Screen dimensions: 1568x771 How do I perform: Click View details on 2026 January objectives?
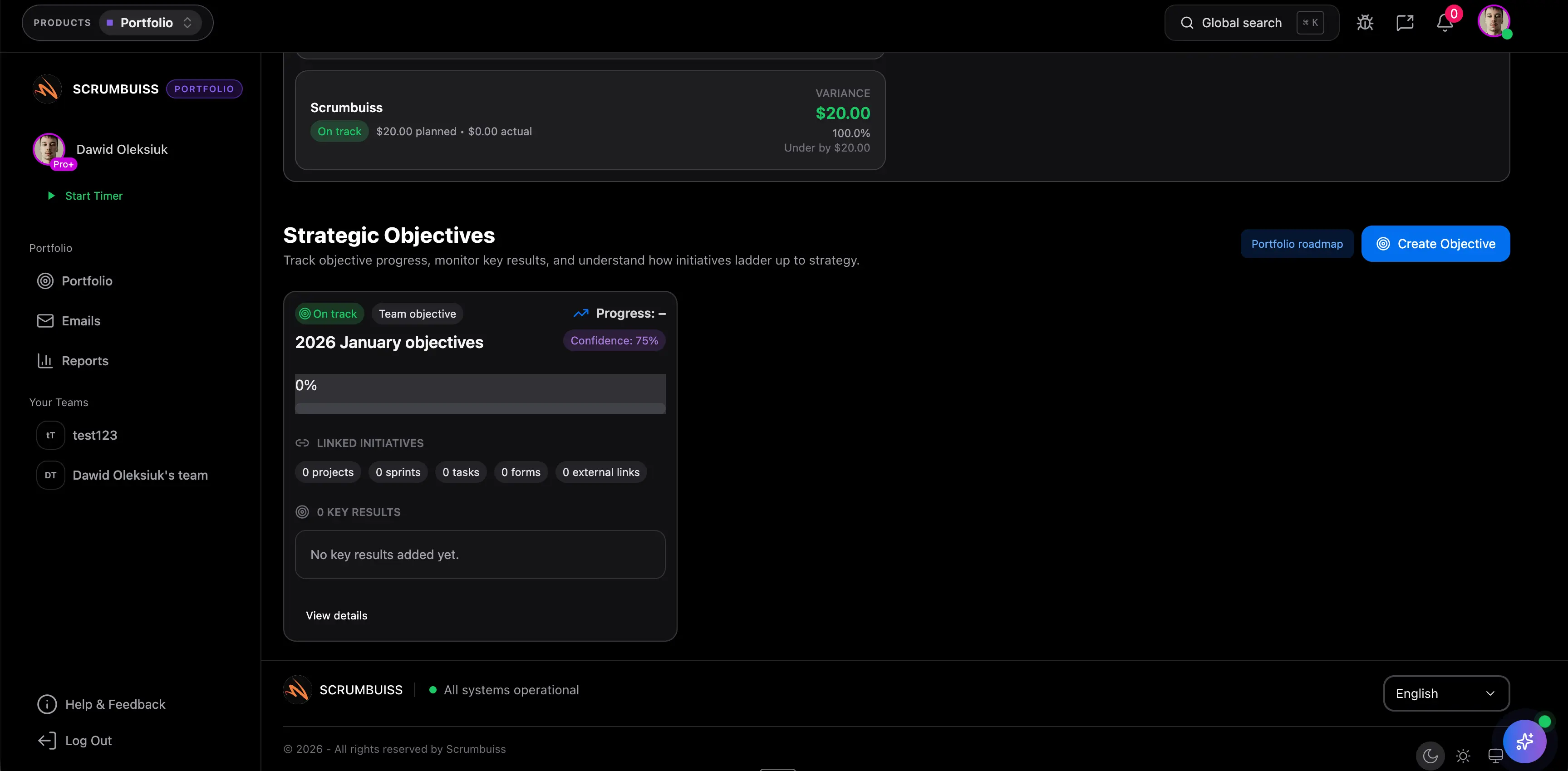point(336,615)
